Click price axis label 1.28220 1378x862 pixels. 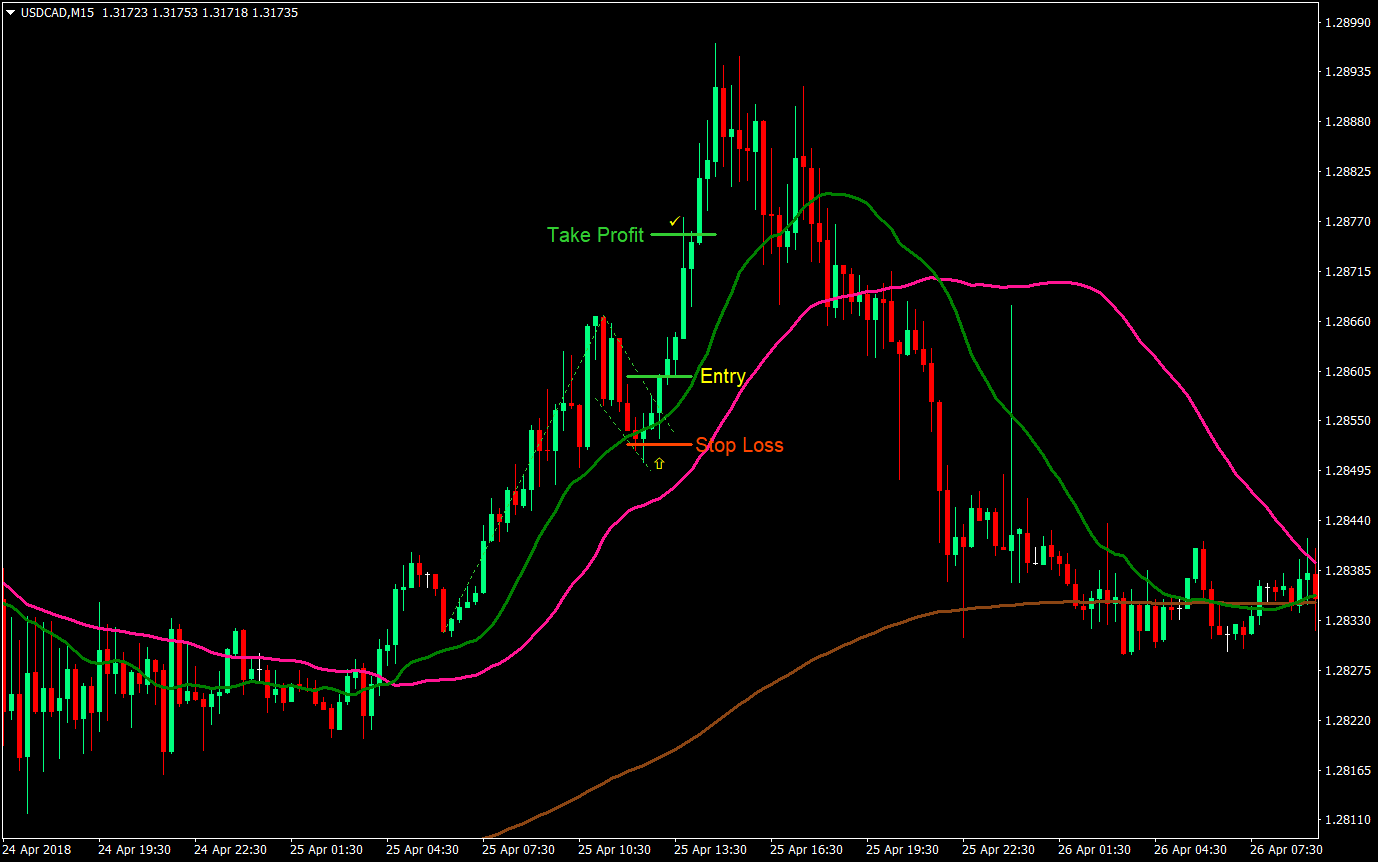(1346, 720)
